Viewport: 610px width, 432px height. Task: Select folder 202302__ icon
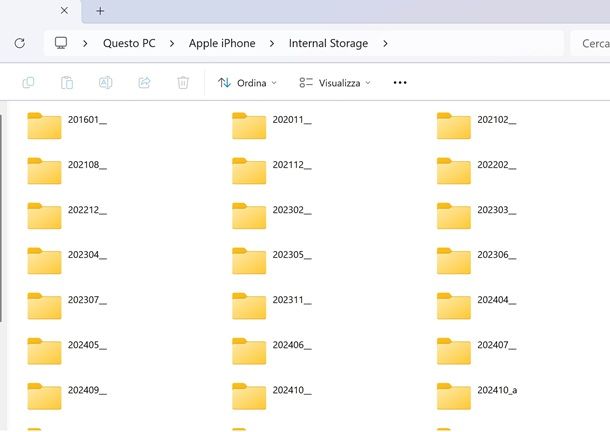tap(249, 216)
